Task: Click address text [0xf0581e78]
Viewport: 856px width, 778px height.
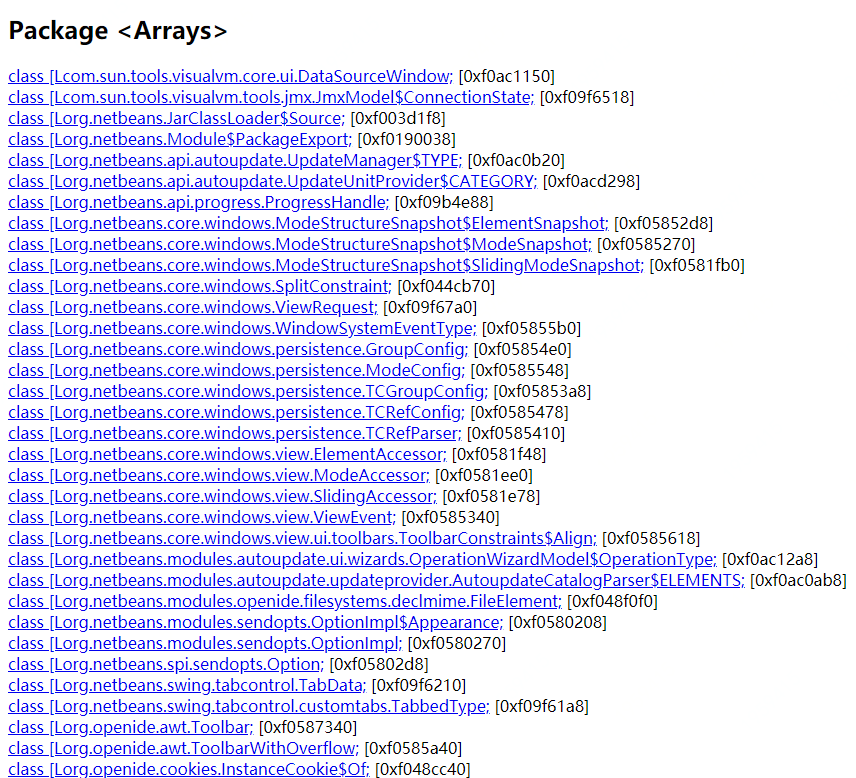Action: coord(491,497)
